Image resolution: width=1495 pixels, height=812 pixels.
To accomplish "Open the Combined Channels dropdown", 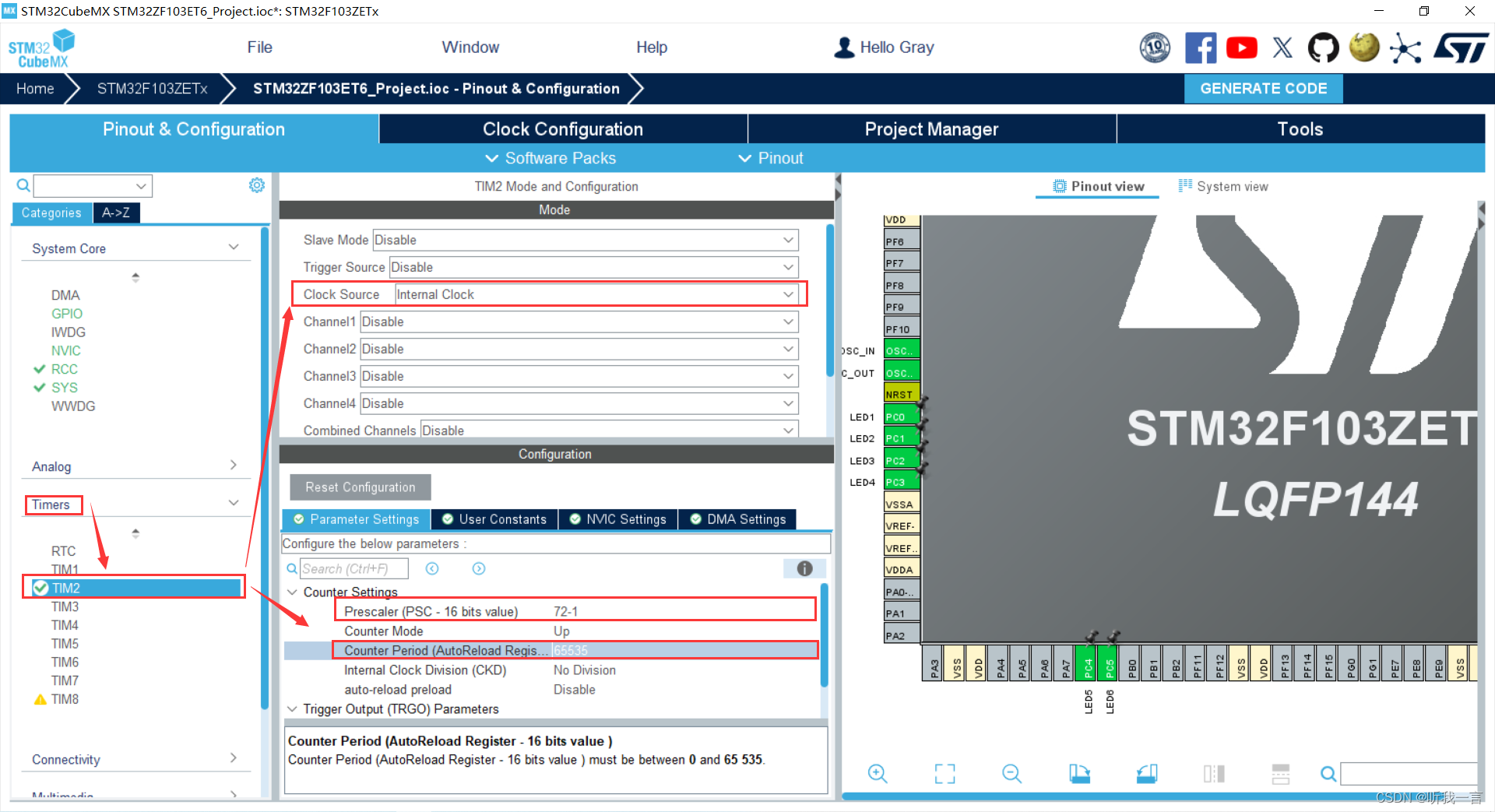I will click(x=610, y=430).
